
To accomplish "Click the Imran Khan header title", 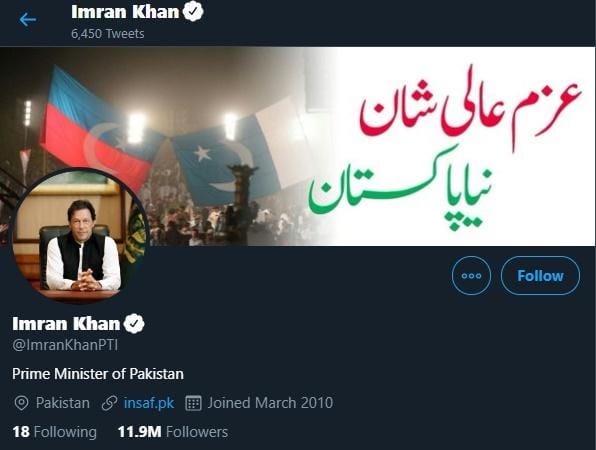I will click(125, 12).
